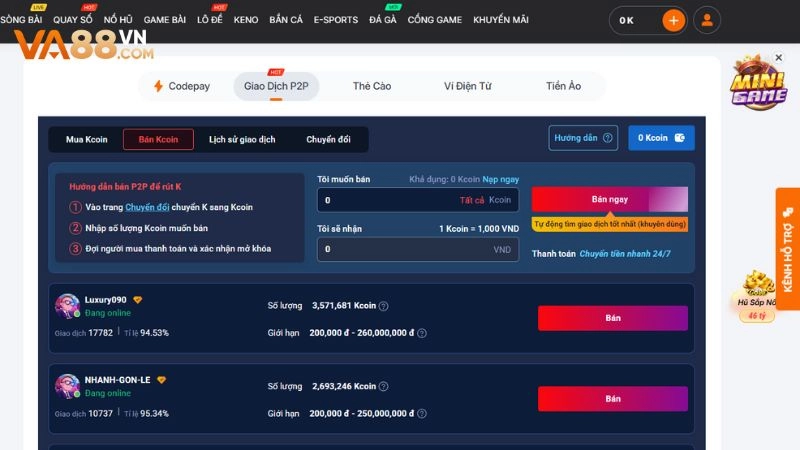Open the Khuyến Mãi menu
This screenshot has height=450, width=800.
click(501, 19)
